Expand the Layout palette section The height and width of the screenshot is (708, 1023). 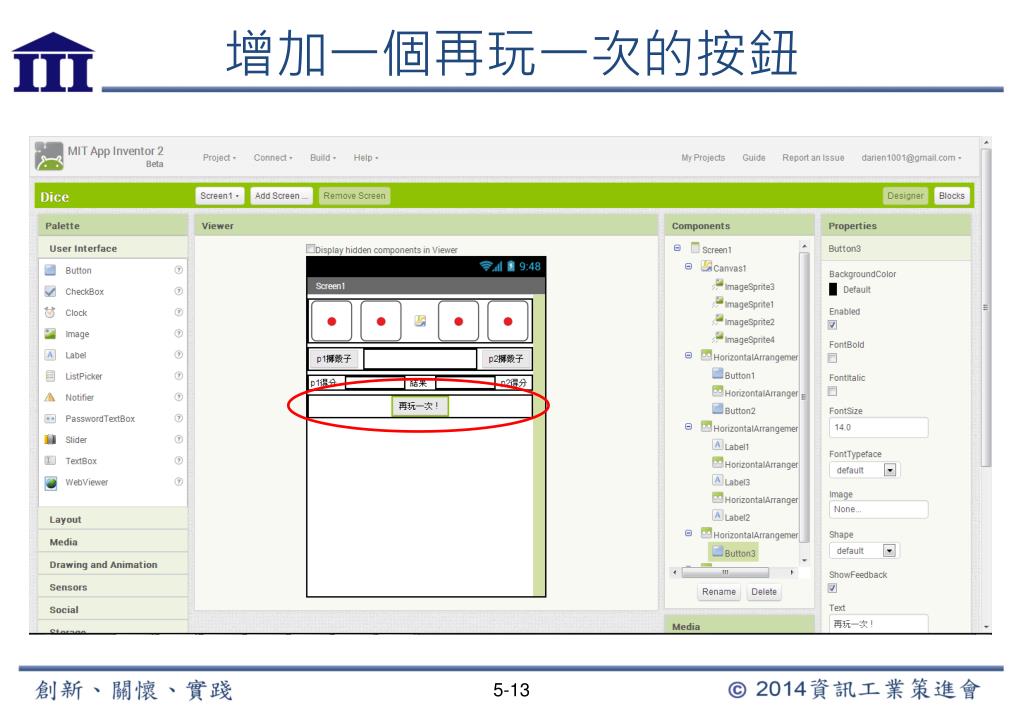point(113,519)
